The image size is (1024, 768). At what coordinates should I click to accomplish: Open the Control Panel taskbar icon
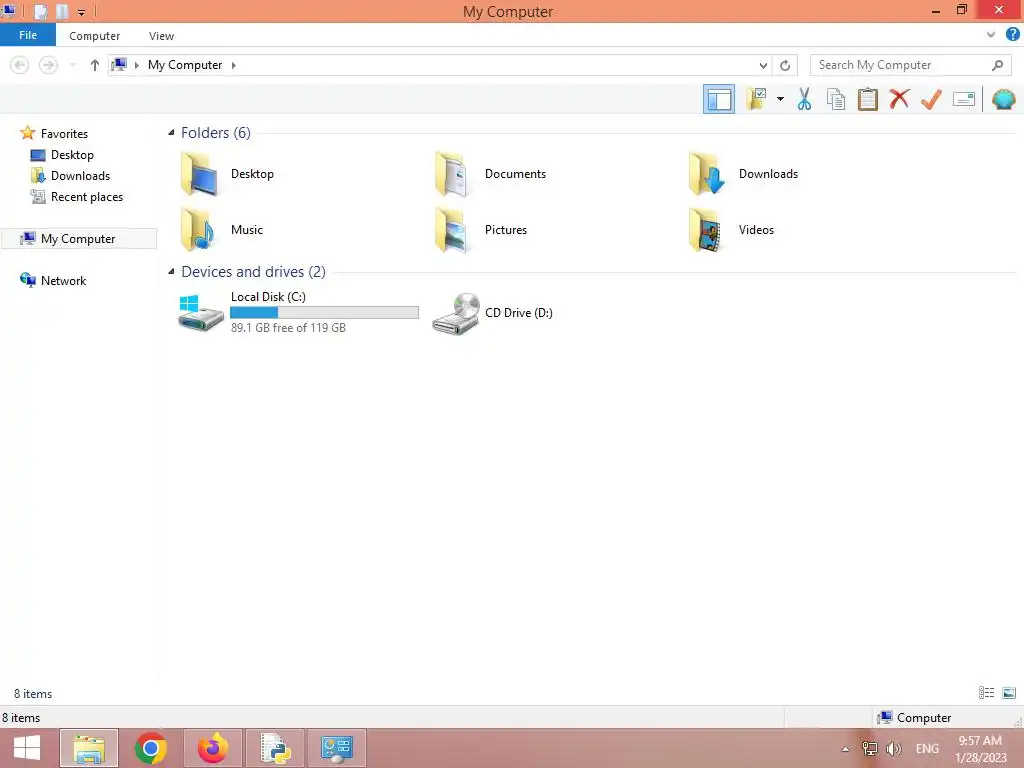click(x=337, y=748)
